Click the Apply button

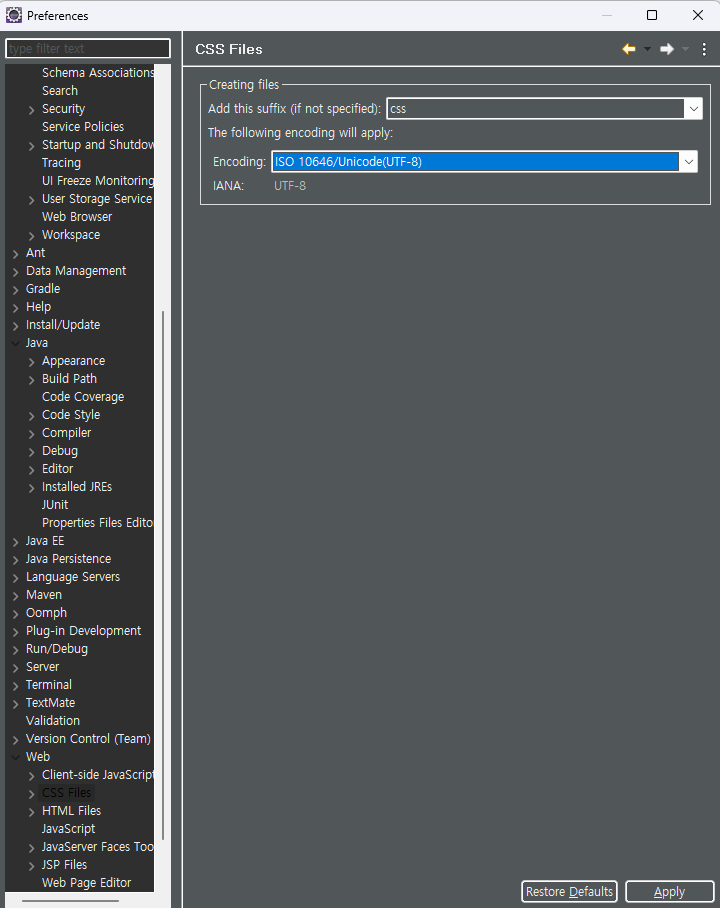(x=670, y=892)
